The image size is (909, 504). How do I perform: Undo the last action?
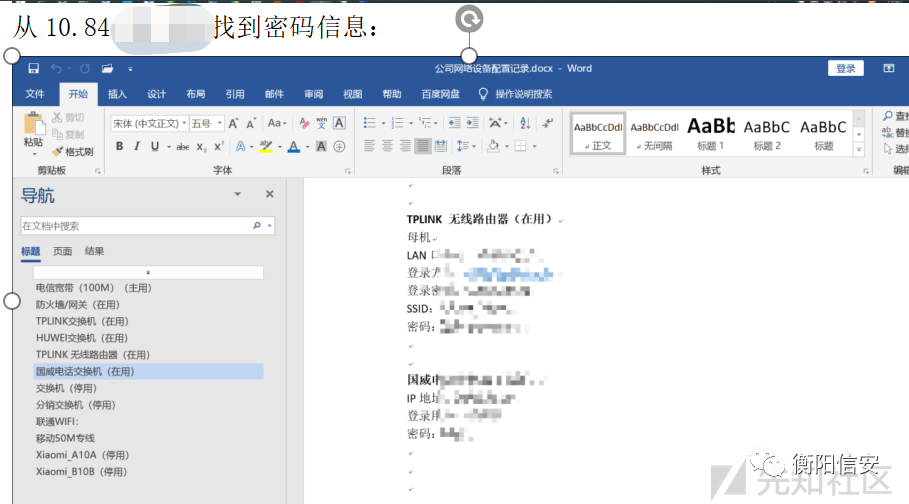(x=56, y=68)
